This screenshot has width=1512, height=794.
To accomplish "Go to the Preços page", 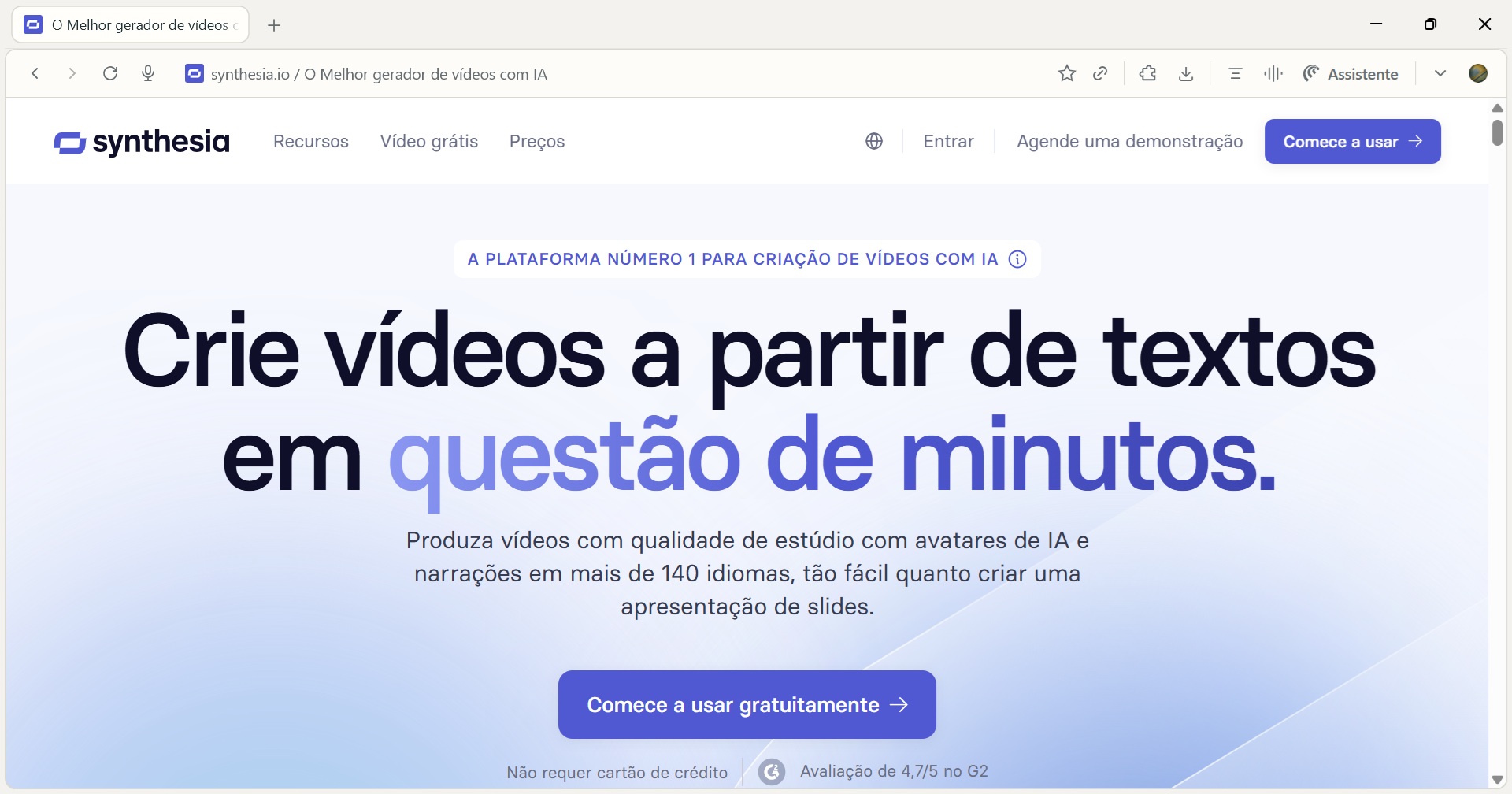I will (x=537, y=142).
